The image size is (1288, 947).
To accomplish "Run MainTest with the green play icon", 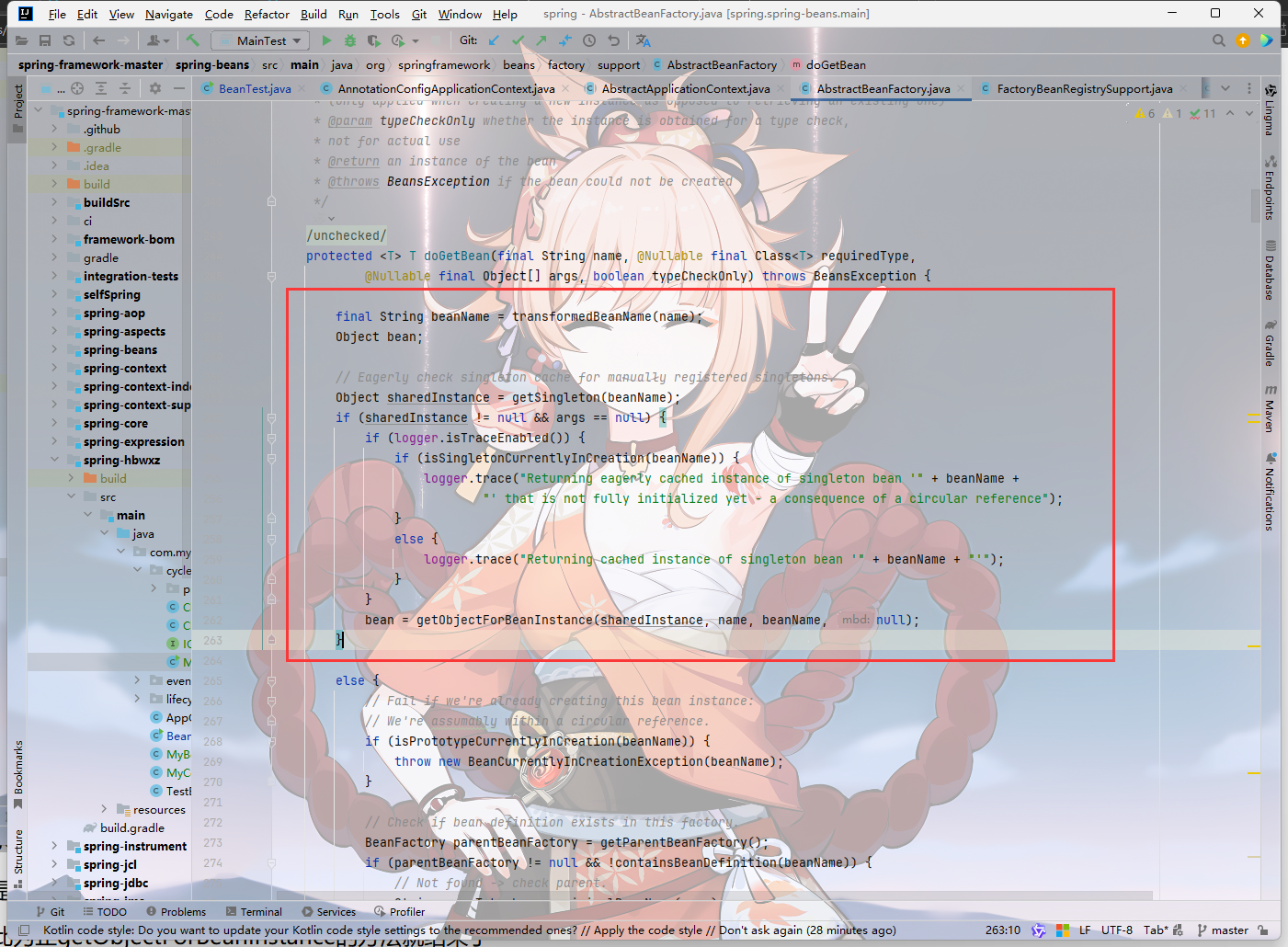I will click(326, 40).
